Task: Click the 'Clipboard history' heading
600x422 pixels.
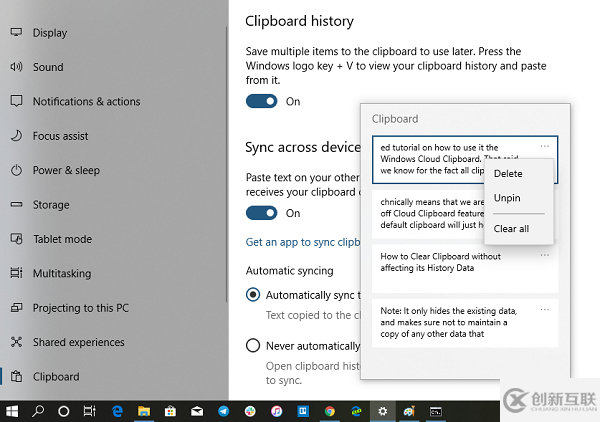Action: (x=299, y=21)
